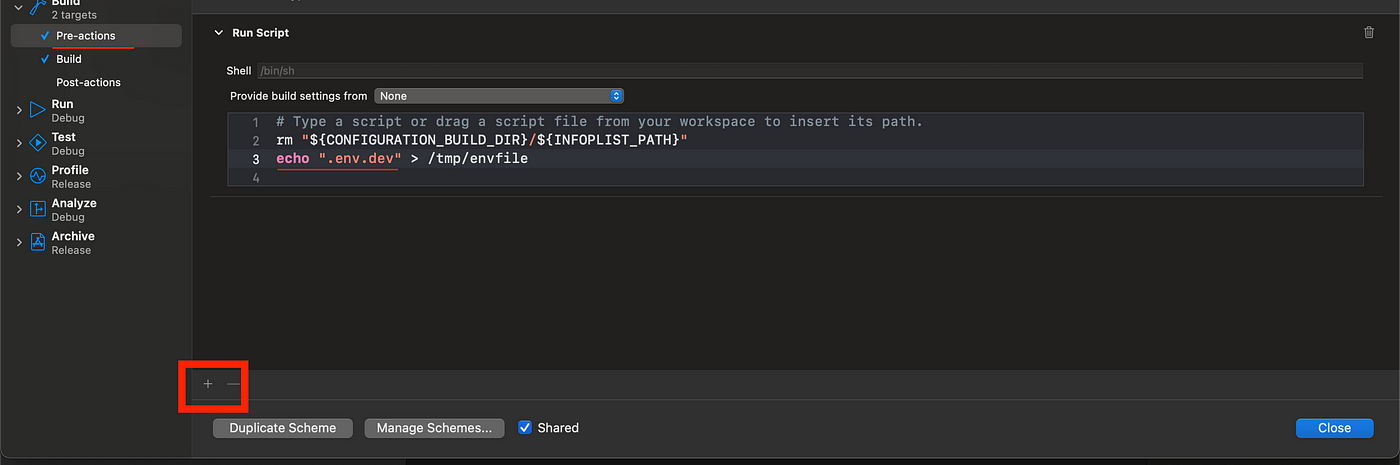Delete the Run Script action with trash icon
The width and height of the screenshot is (1400, 465).
[x=1368, y=32]
